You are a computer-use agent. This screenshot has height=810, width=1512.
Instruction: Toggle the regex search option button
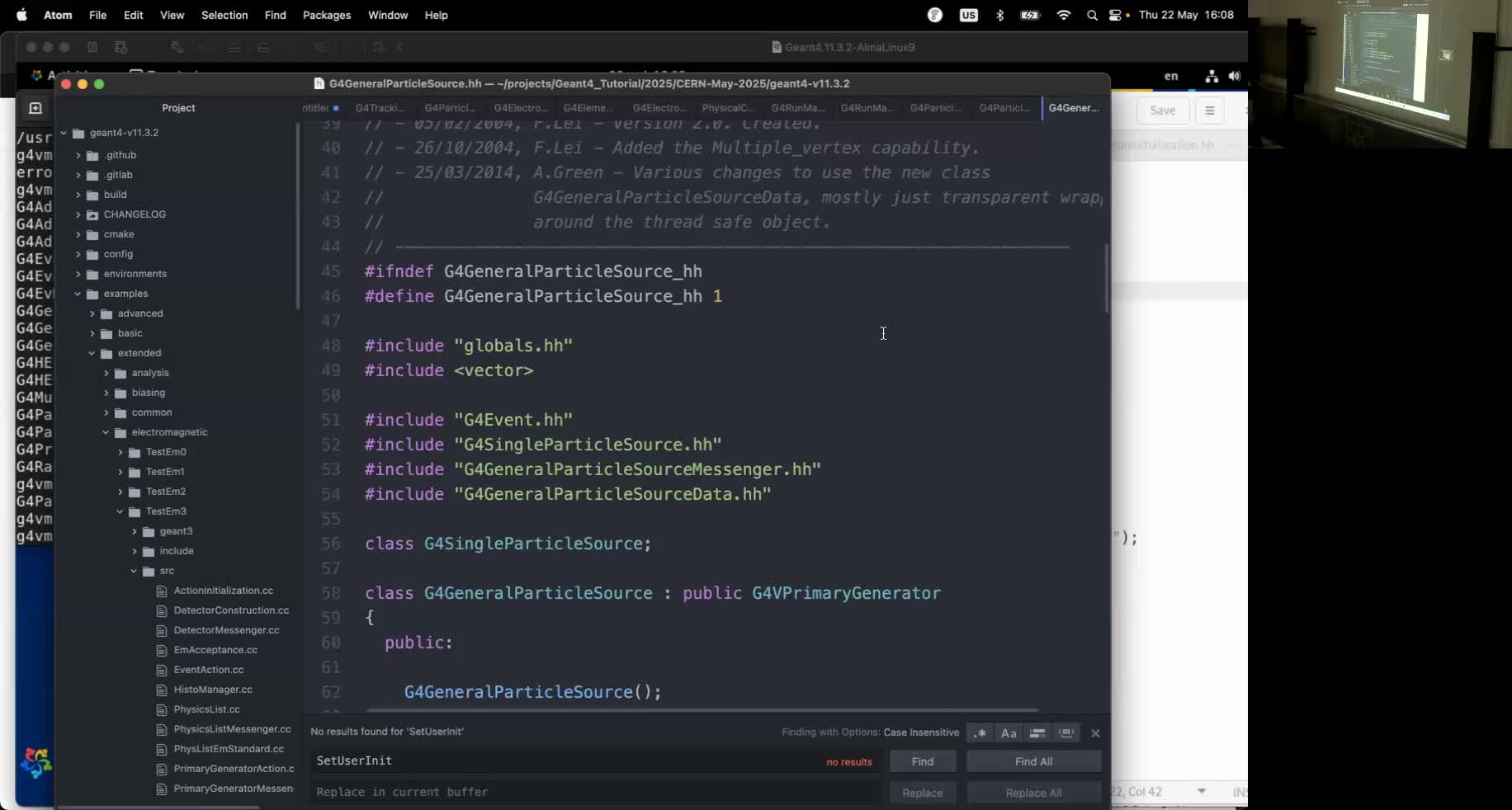[980, 732]
